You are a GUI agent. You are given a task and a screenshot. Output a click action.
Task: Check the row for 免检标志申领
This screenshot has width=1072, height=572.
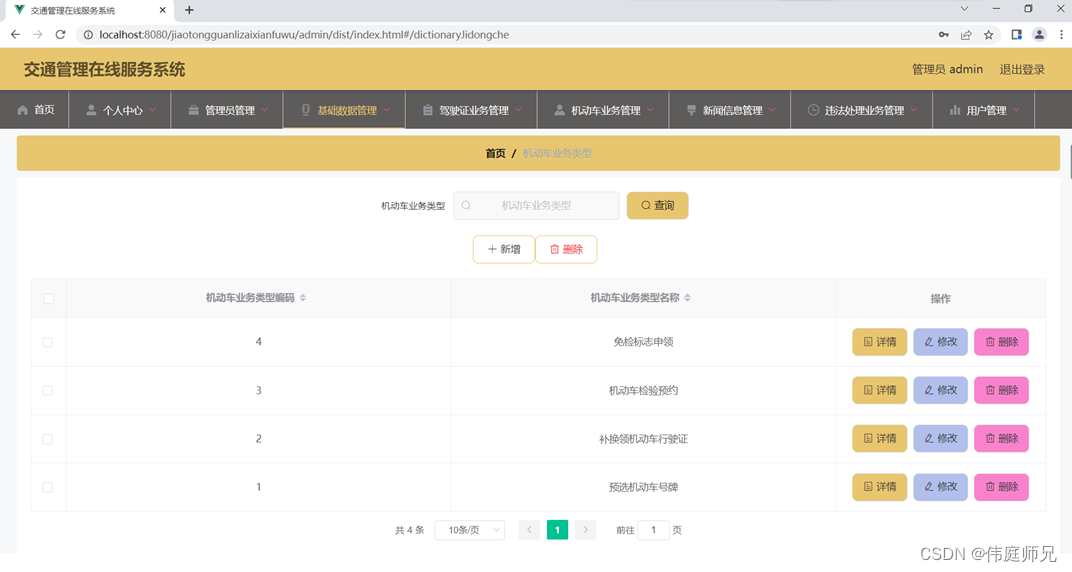click(x=47, y=342)
